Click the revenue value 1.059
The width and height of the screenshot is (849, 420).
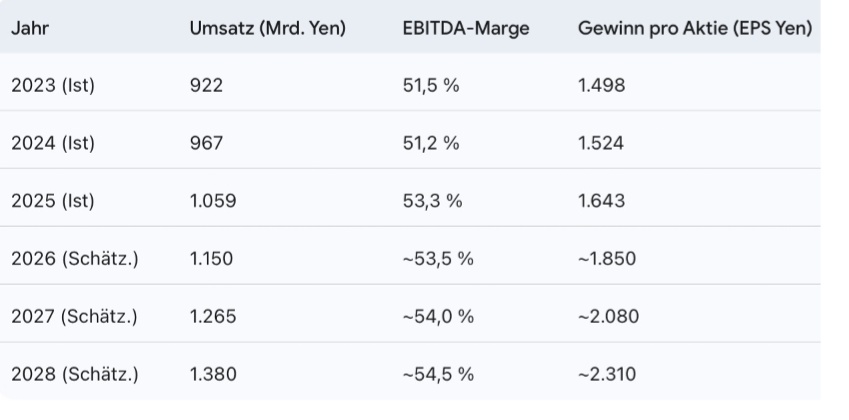coord(212,201)
